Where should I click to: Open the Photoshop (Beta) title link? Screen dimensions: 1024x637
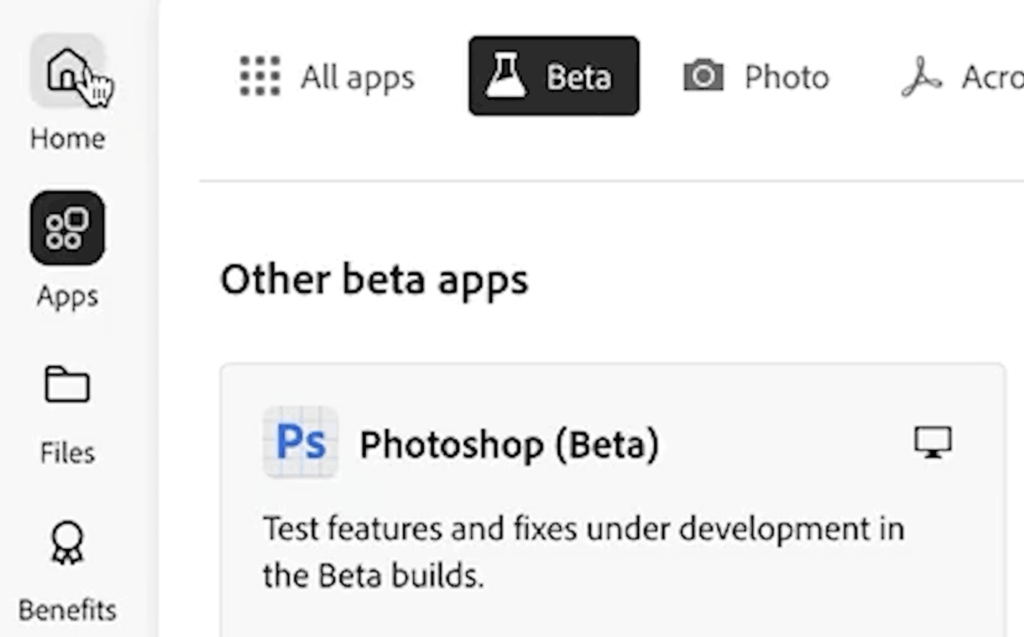click(x=509, y=444)
